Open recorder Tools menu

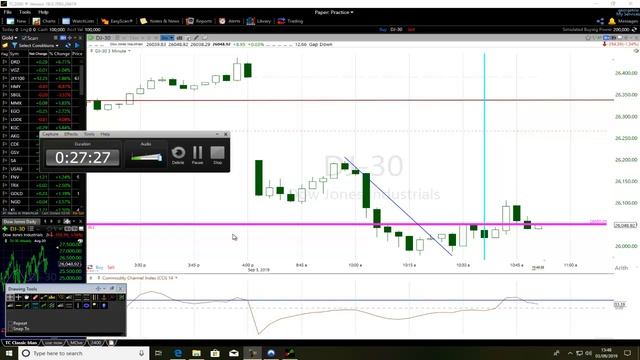[x=89, y=134]
